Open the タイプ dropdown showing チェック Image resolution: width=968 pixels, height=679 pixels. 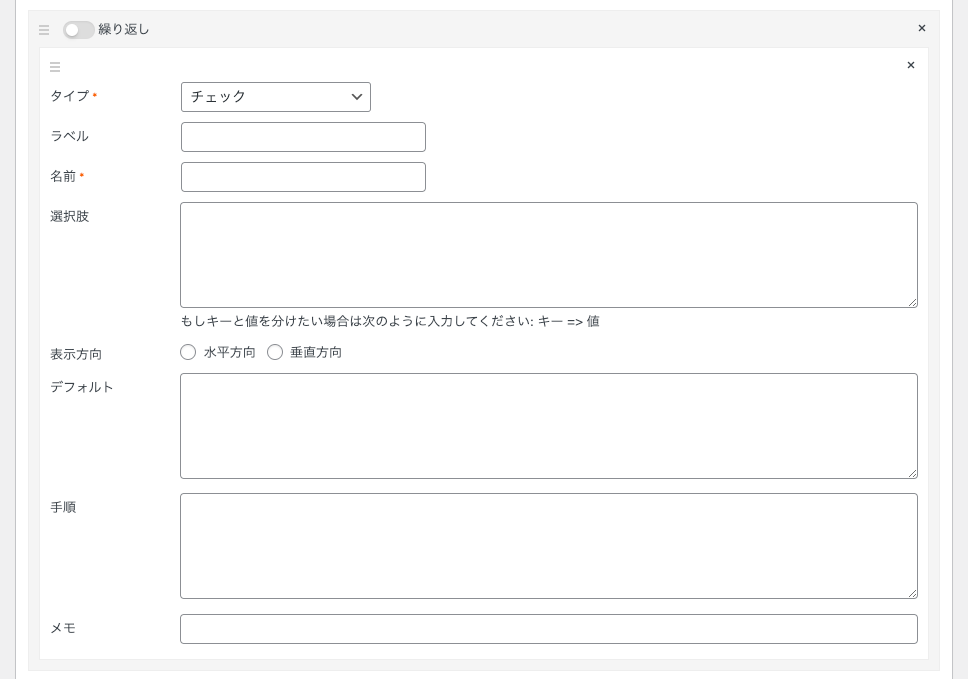coord(276,97)
